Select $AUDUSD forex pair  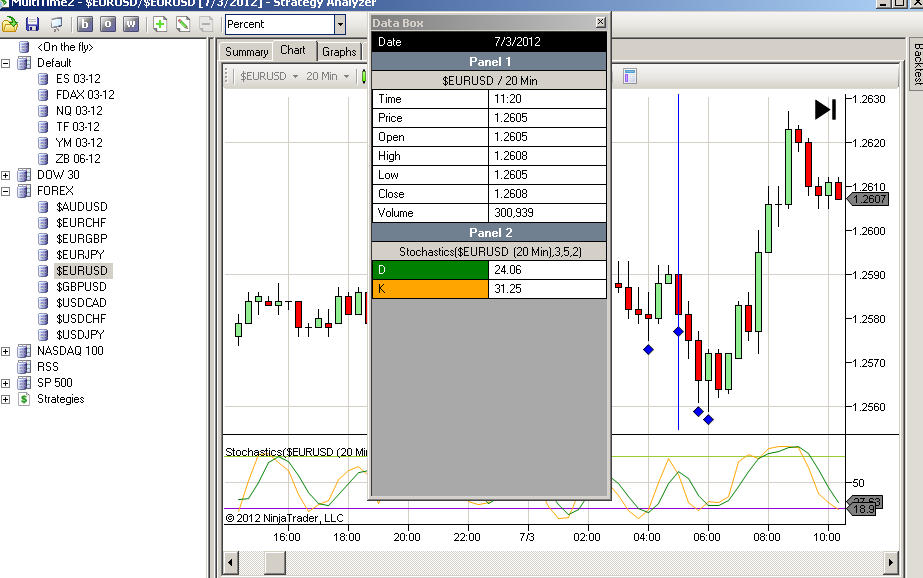click(82, 207)
